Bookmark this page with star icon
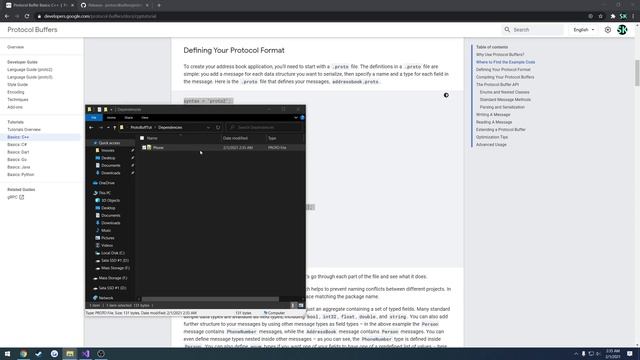Viewport: 640px width, 360px height. (600, 16)
